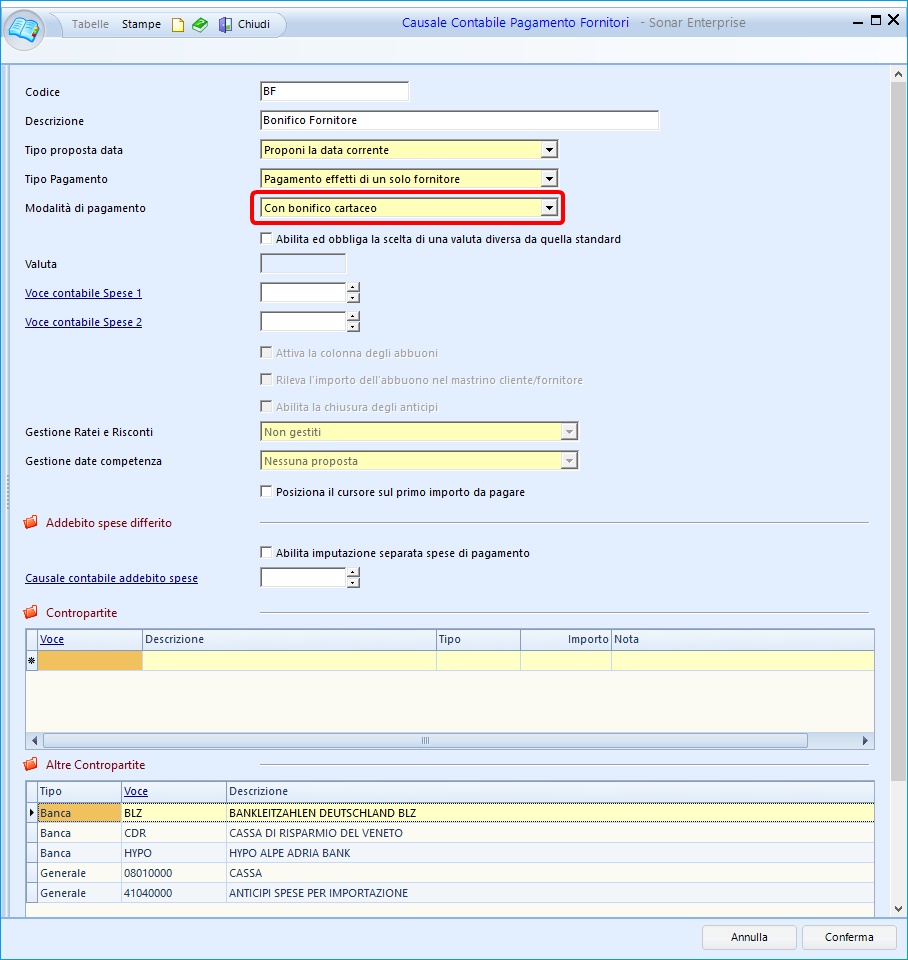The height and width of the screenshot is (960, 908).
Task: Toggle 'Abilita imputazione separata spese di pagamento'
Action: click(266, 553)
